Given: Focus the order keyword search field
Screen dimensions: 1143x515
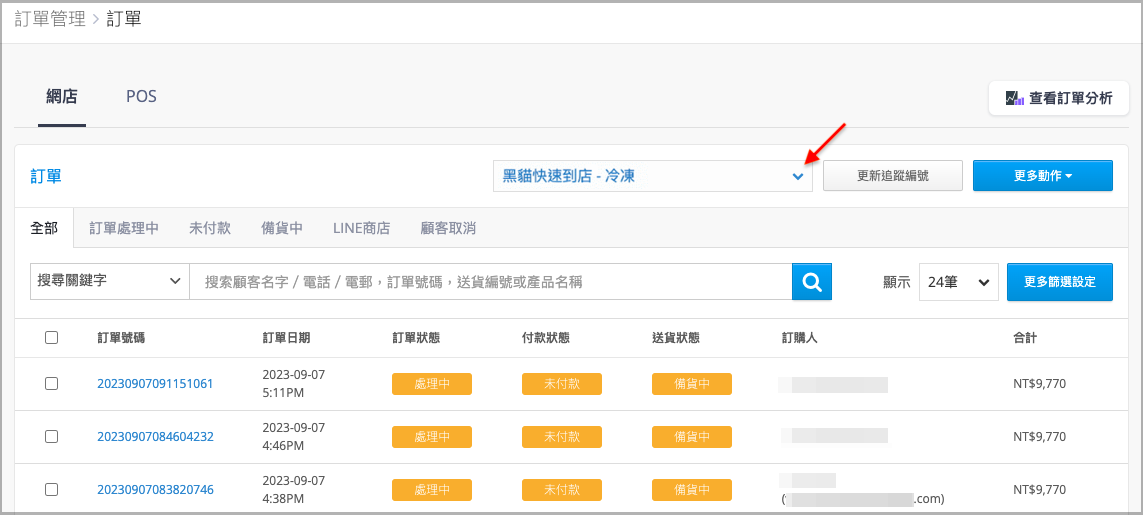Looking at the screenshot, I should pos(491,282).
